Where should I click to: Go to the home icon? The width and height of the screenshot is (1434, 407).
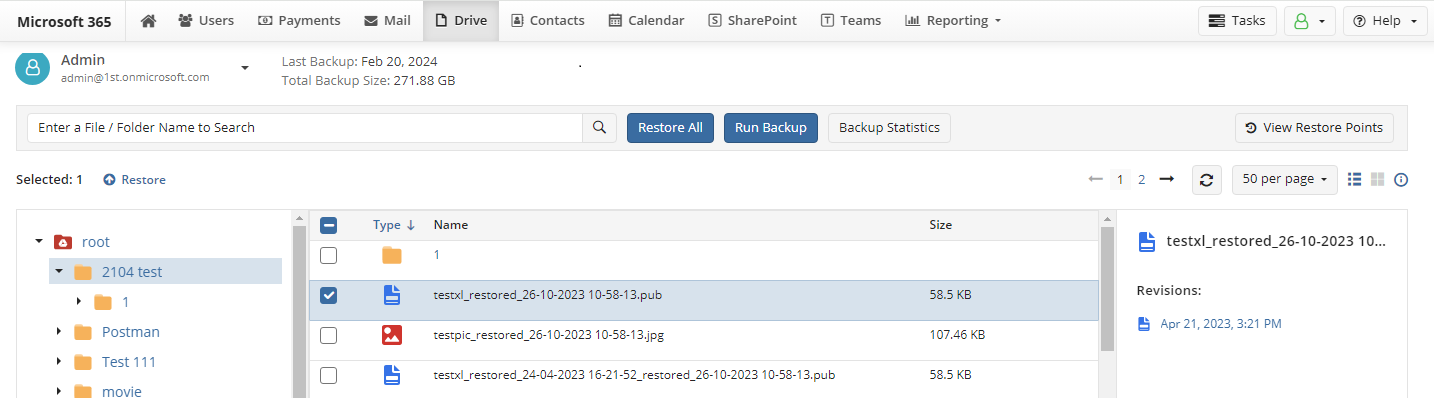click(148, 21)
